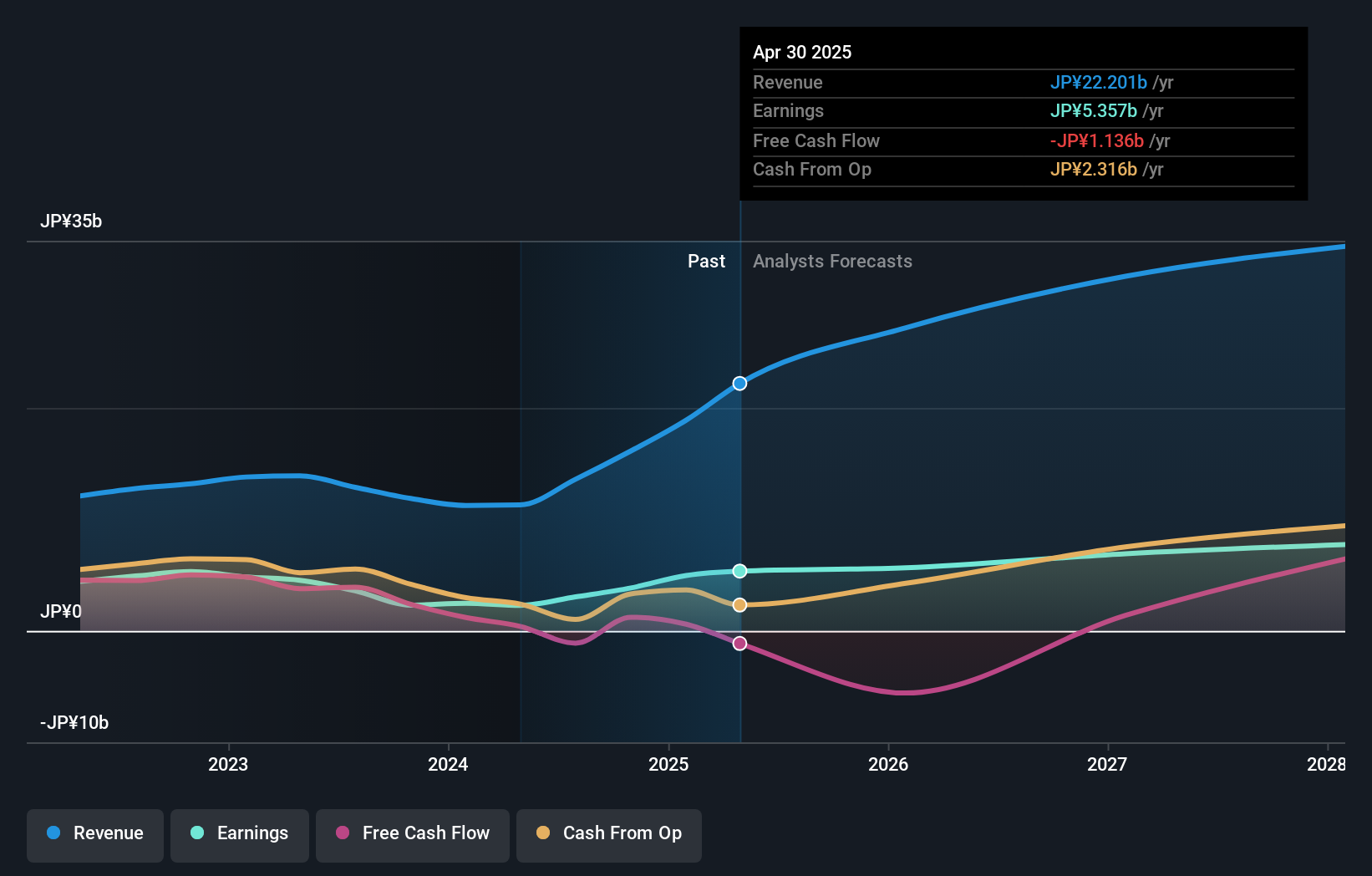Click the Free Cash Flow legend button
Viewport: 1372px width, 876px height.
click(x=412, y=833)
